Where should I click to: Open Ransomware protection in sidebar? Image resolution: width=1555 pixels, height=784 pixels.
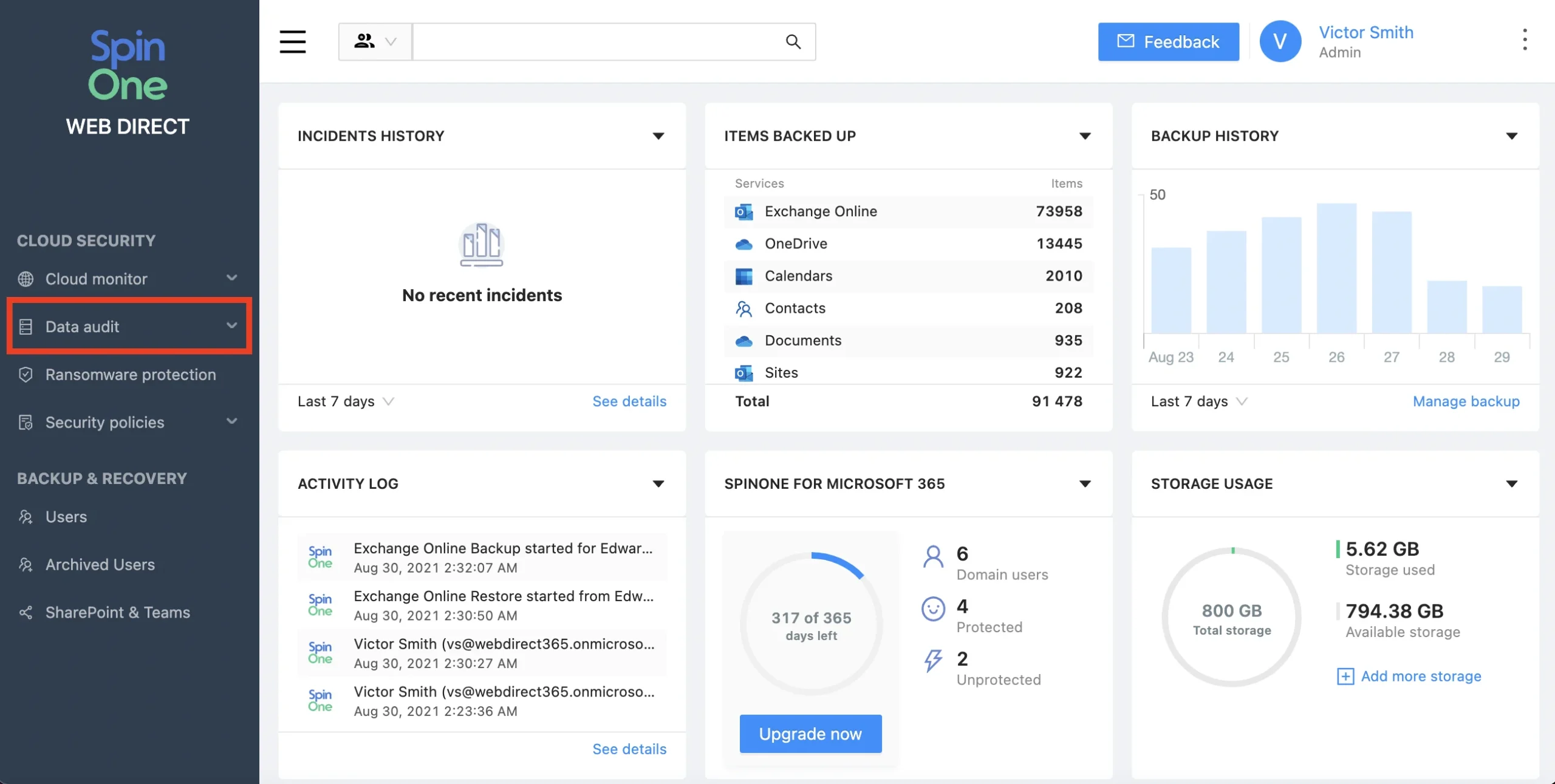(131, 375)
